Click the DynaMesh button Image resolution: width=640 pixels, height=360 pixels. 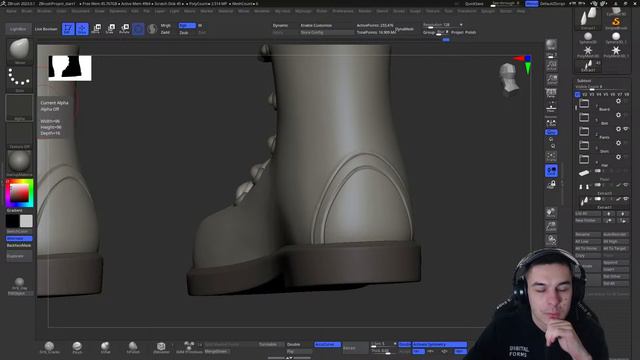[404, 29]
